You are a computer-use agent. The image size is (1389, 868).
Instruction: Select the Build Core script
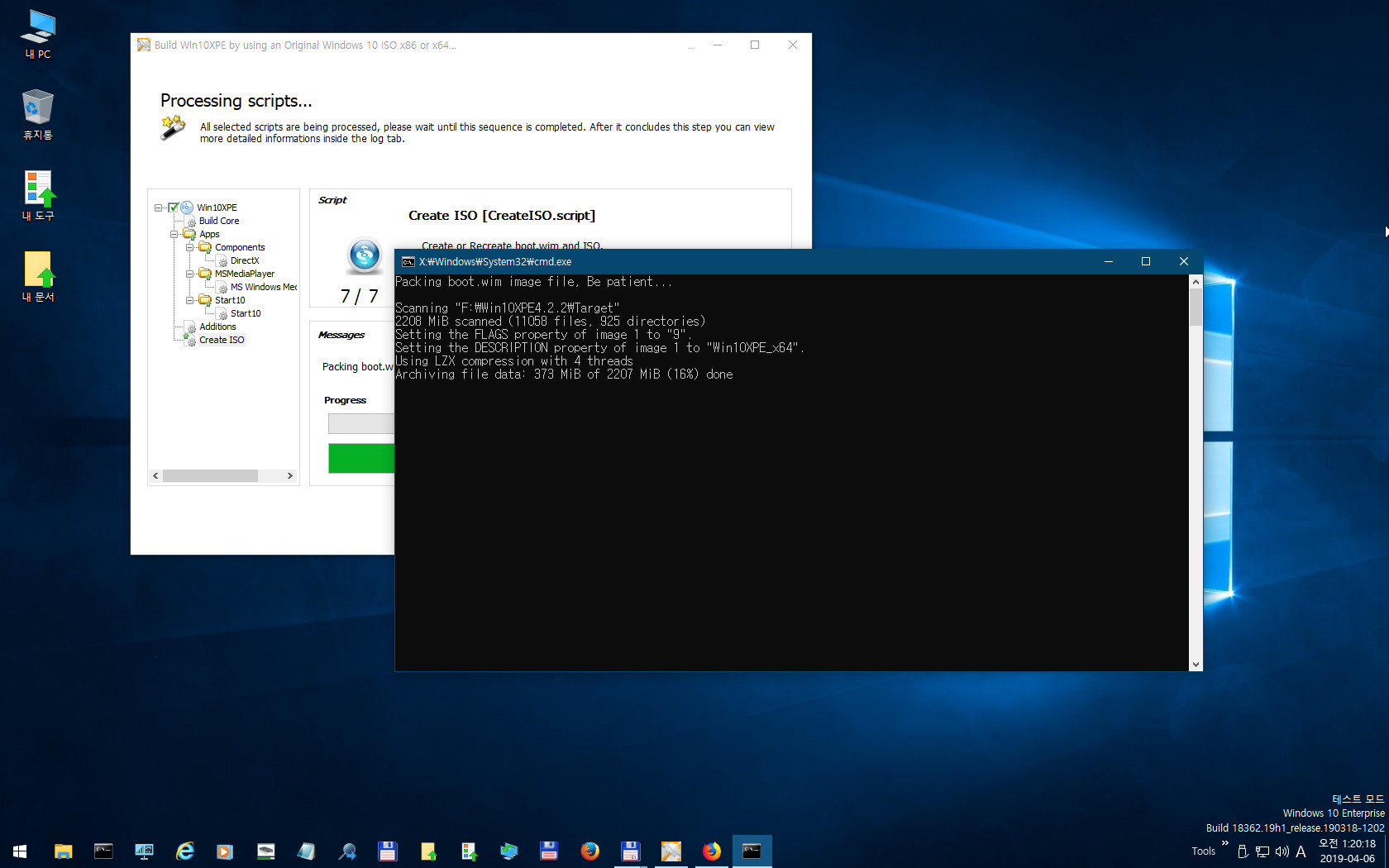tap(219, 221)
